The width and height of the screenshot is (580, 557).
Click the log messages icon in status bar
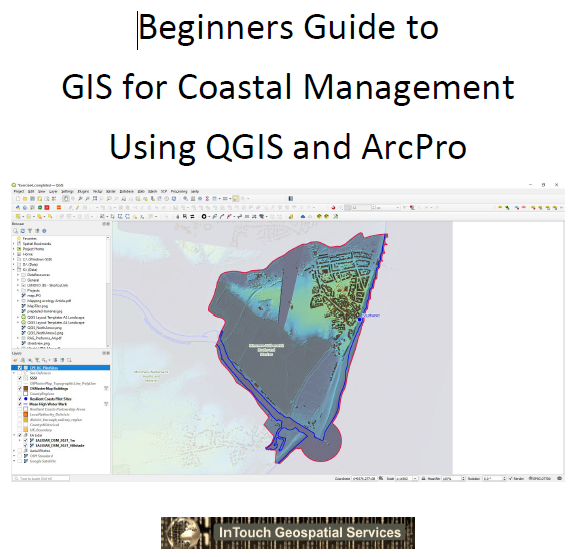(x=559, y=478)
